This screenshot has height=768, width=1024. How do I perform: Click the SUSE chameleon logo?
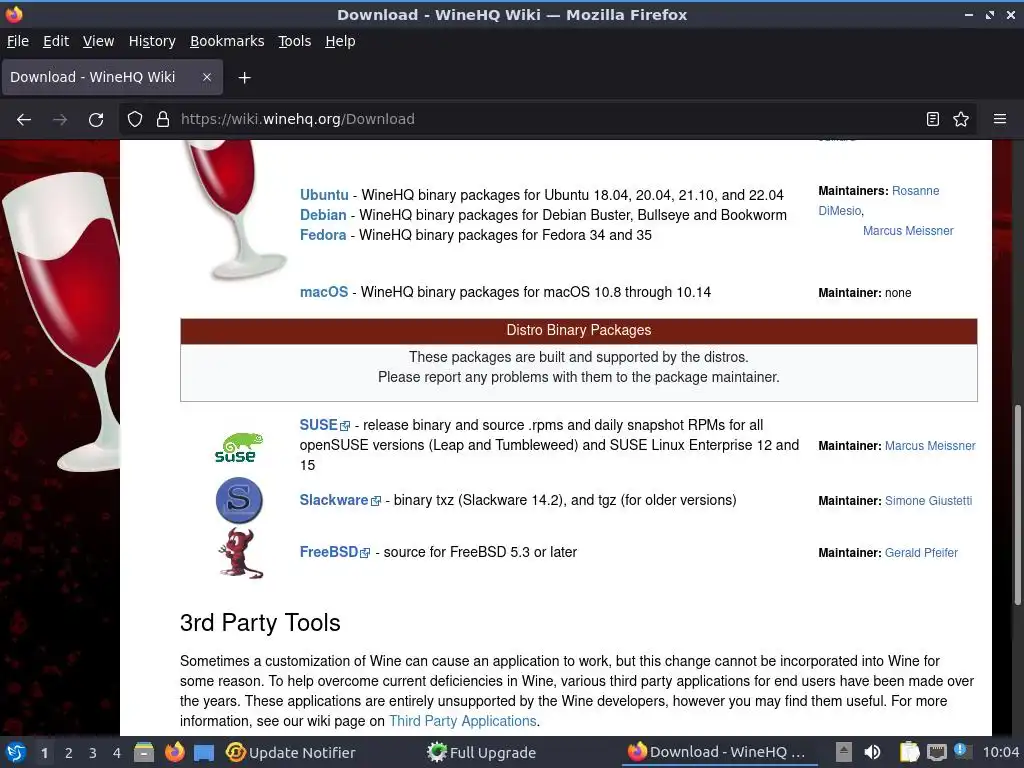pyautogui.click(x=239, y=448)
